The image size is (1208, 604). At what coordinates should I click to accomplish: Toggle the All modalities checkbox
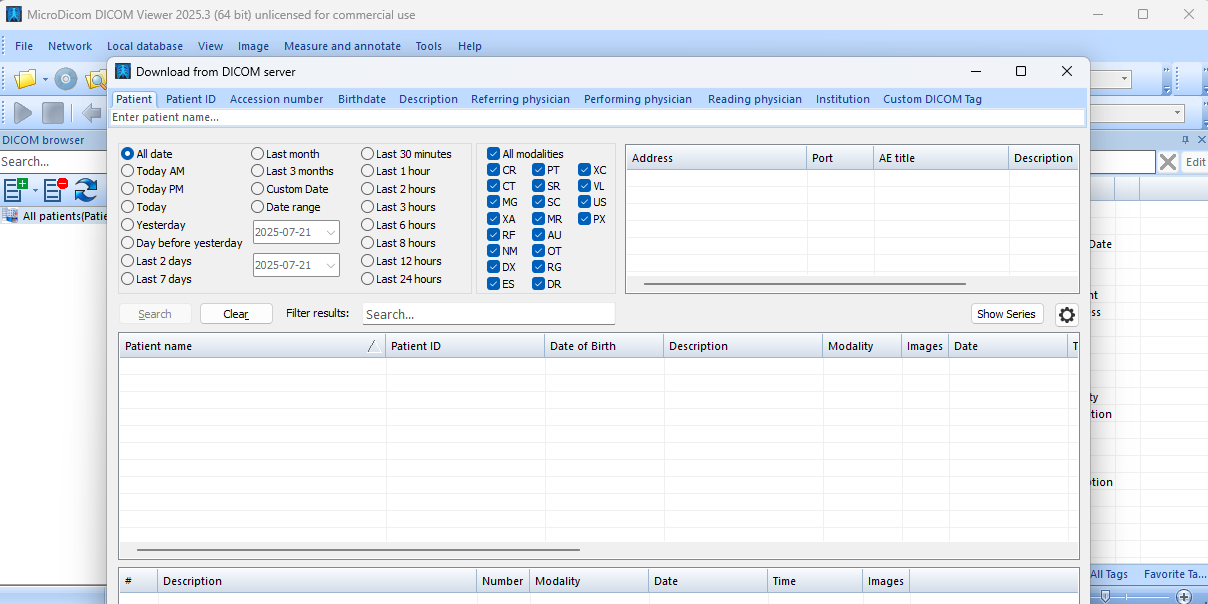(494, 154)
